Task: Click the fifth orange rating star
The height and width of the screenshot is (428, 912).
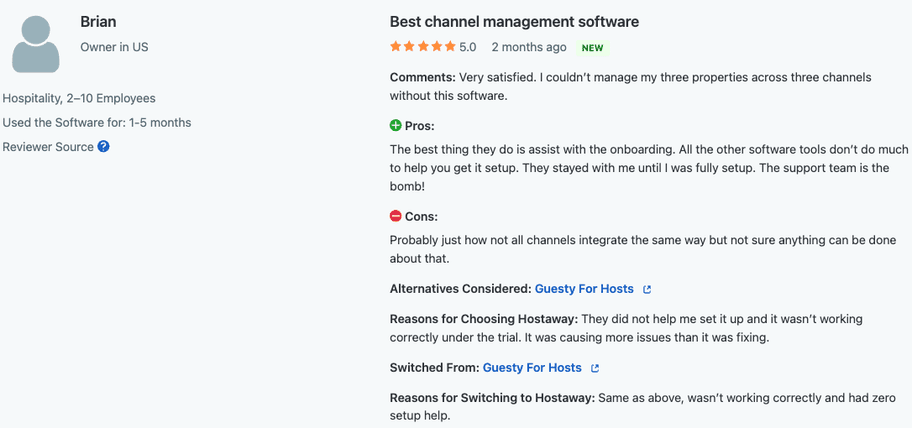Action: [x=449, y=47]
